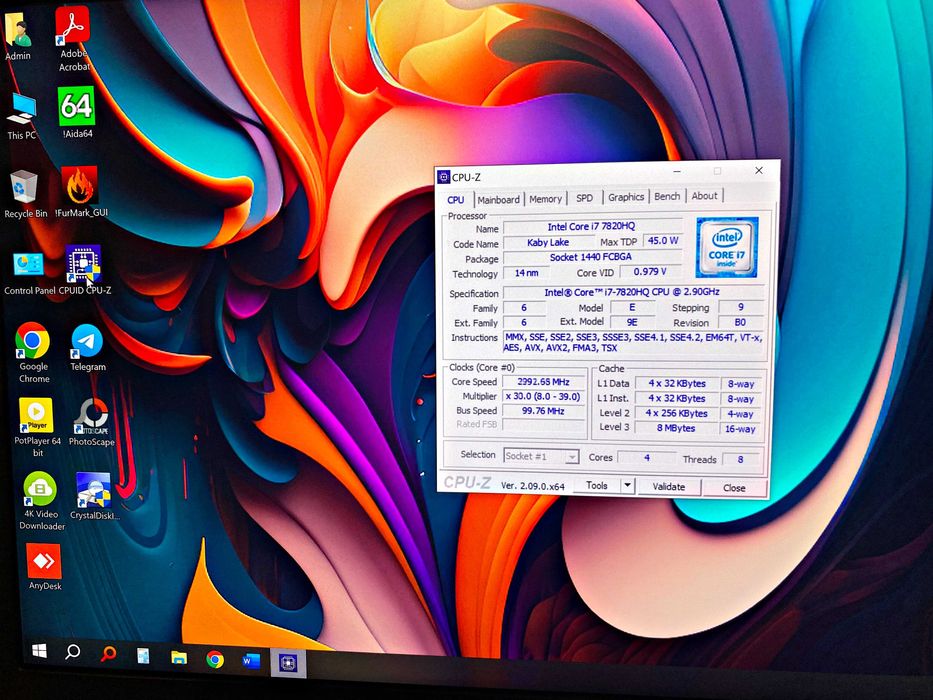Click the Ext. Model value 9E
Viewport: 933px width, 700px height.
tap(632, 322)
